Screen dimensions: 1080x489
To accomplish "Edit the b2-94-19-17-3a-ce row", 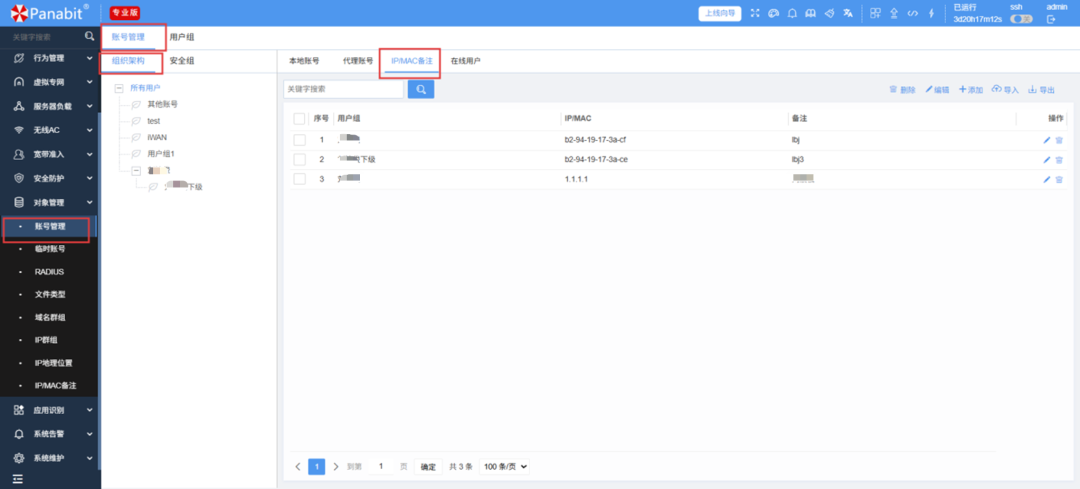I will click(x=1047, y=160).
